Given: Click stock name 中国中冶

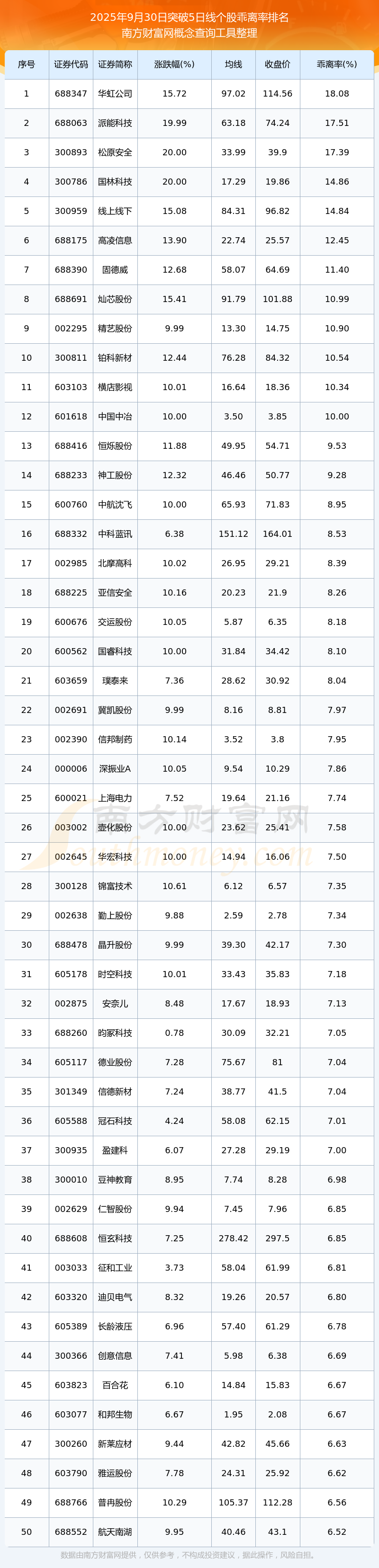Looking at the screenshot, I should coord(115,416).
